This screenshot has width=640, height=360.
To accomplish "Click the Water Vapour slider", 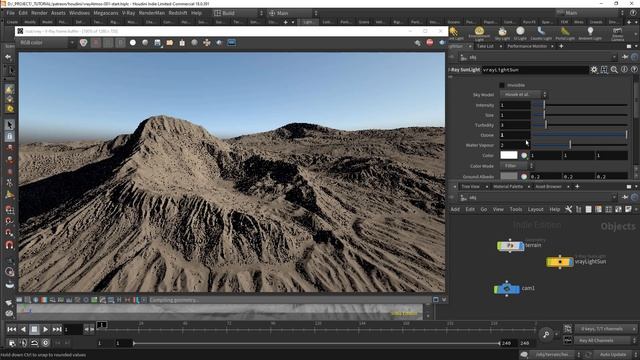I will tap(580, 145).
